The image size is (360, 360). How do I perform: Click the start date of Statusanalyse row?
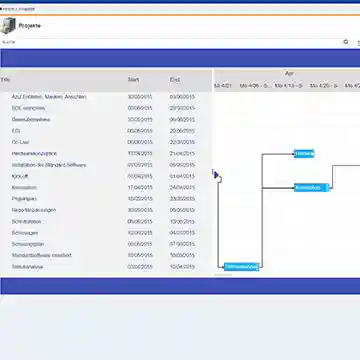tap(140, 267)
